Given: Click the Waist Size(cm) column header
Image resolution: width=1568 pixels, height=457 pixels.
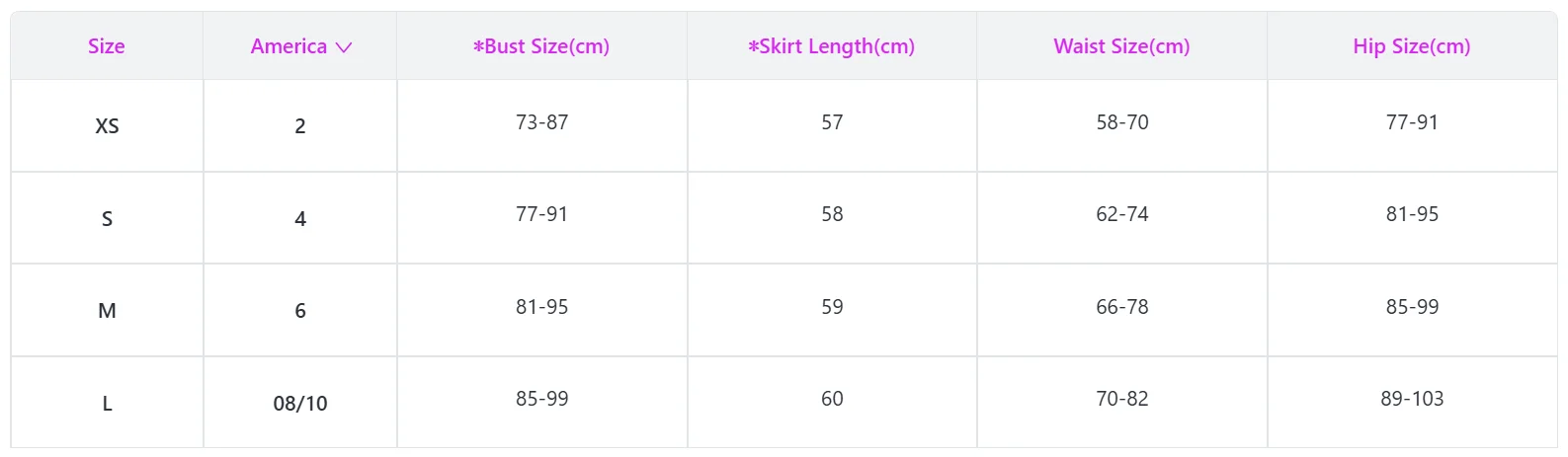Looking at the screenshot, I should (1121, 46).
